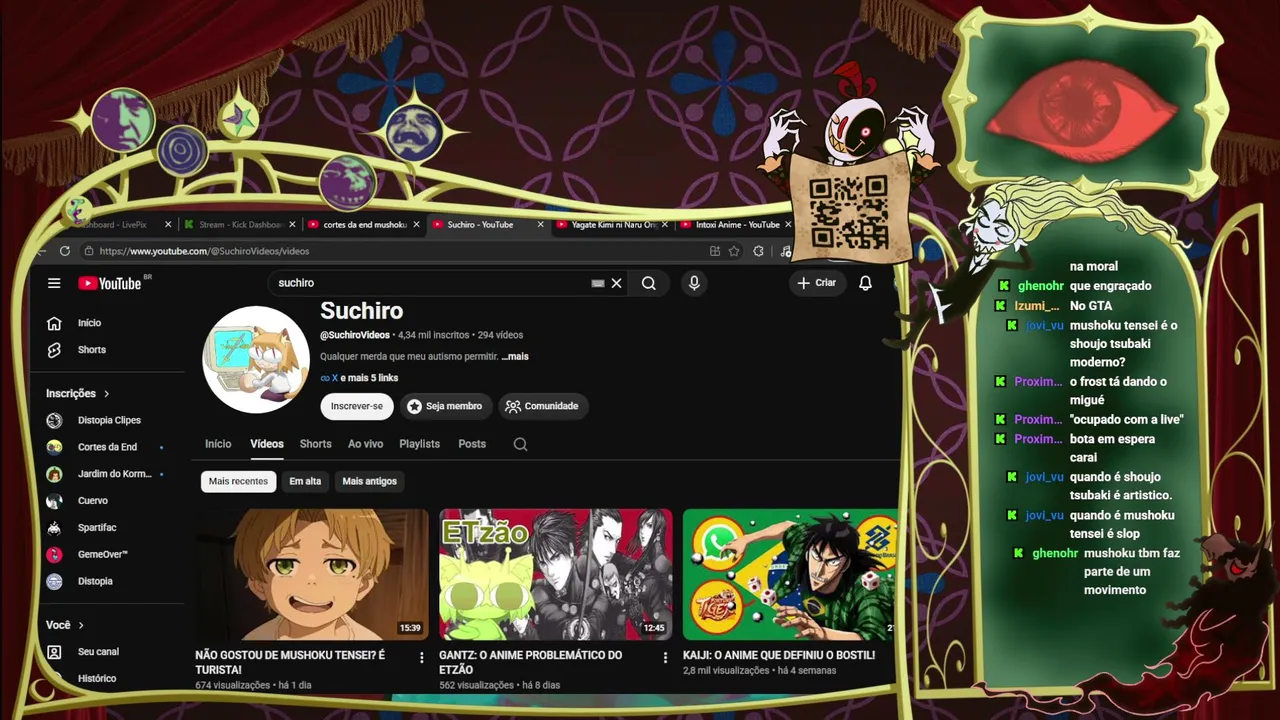The height and width of the screenshot is (720, 1280).
Task: Click the Seja membro button
Action: (445, 406)
